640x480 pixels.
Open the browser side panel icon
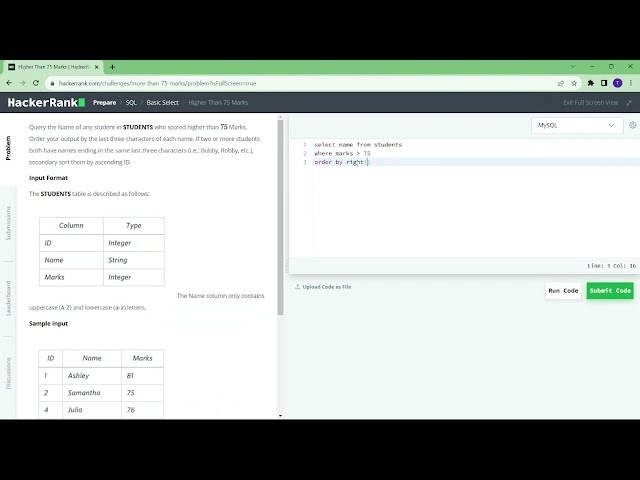click(604, 83)
